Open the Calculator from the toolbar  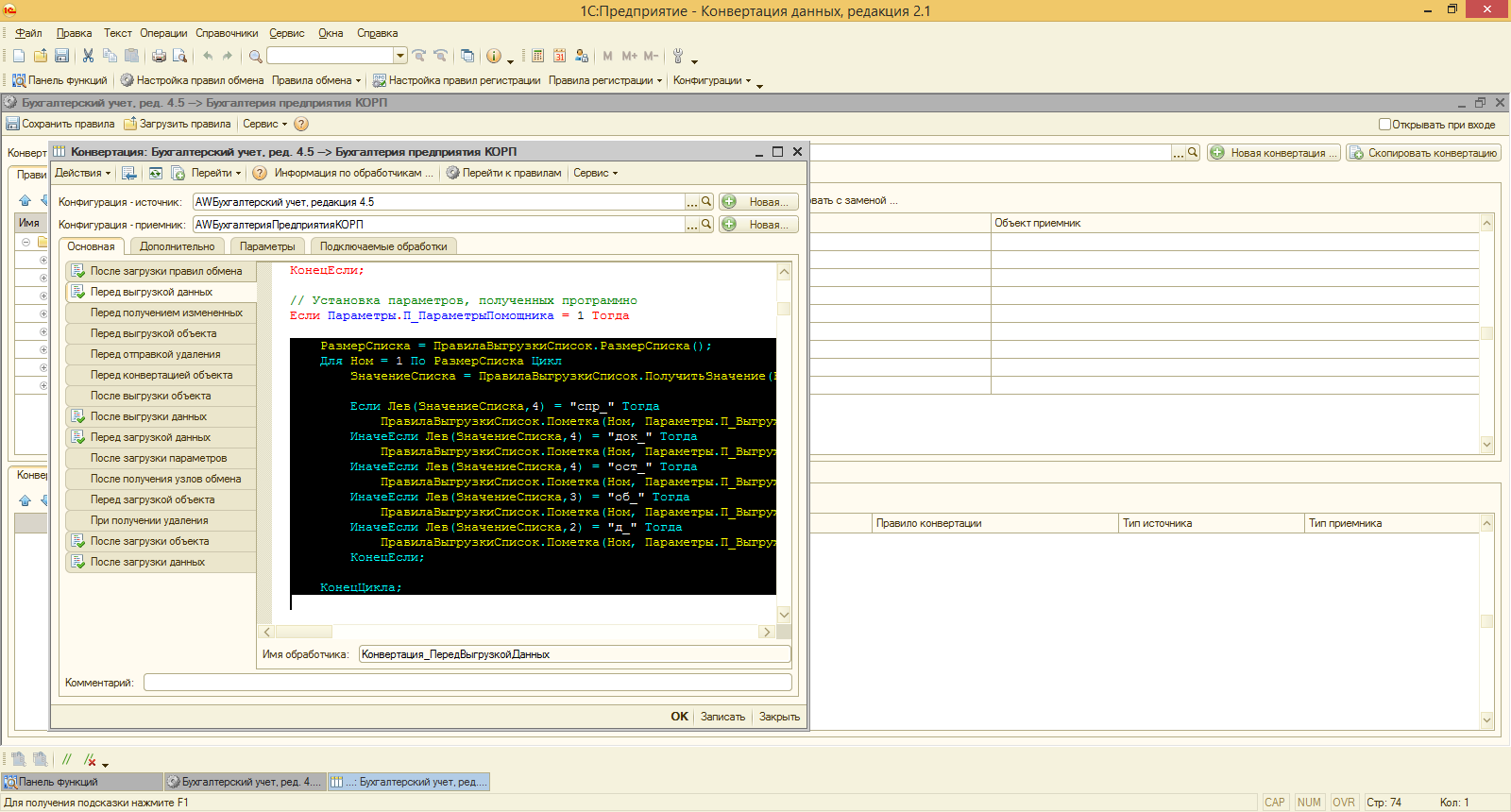click(x=537, y=56)
